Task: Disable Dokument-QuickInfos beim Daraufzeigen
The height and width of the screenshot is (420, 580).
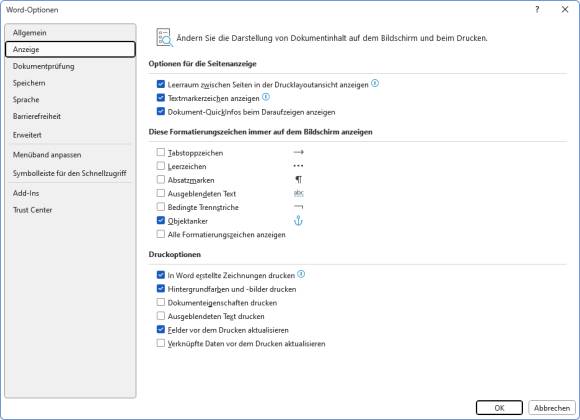Action: (x=161, y=111)
